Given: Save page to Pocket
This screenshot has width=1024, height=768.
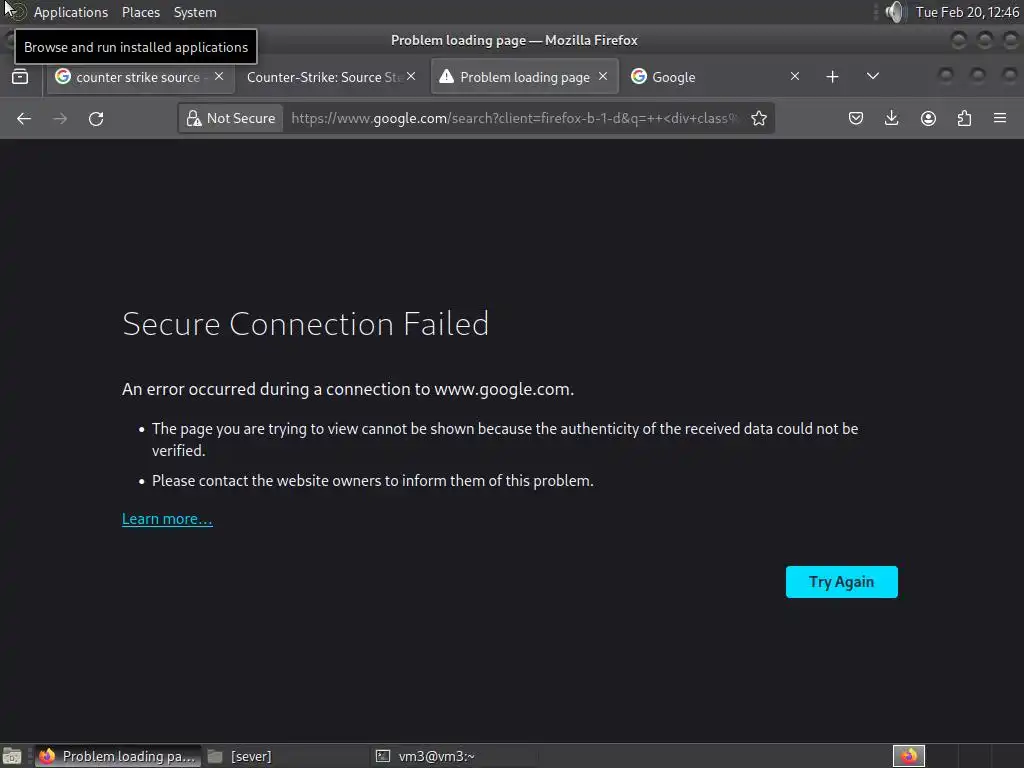Looking at the screenshot, I should pos(856,119).
